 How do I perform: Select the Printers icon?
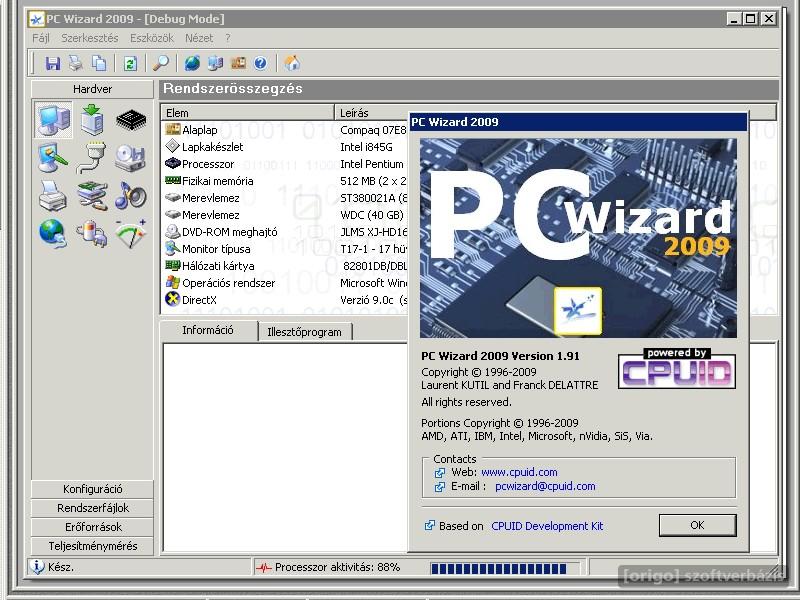(x=53, y=196)
